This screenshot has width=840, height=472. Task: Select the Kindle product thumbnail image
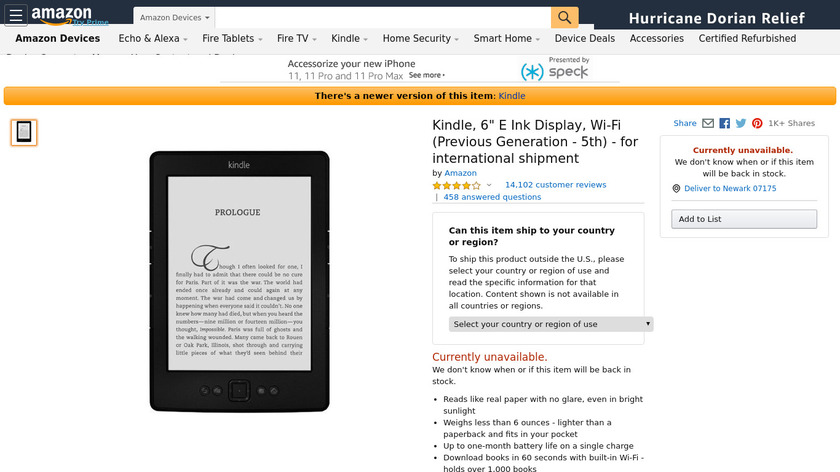pos(24,132)
